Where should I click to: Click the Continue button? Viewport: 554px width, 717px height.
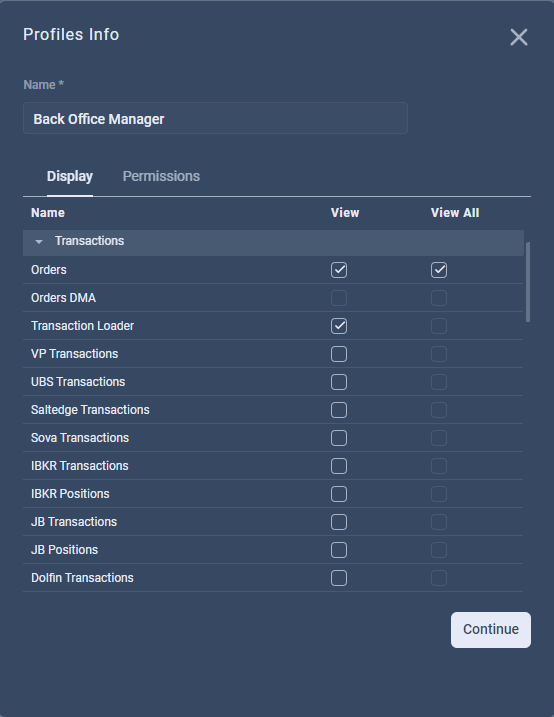491,630
